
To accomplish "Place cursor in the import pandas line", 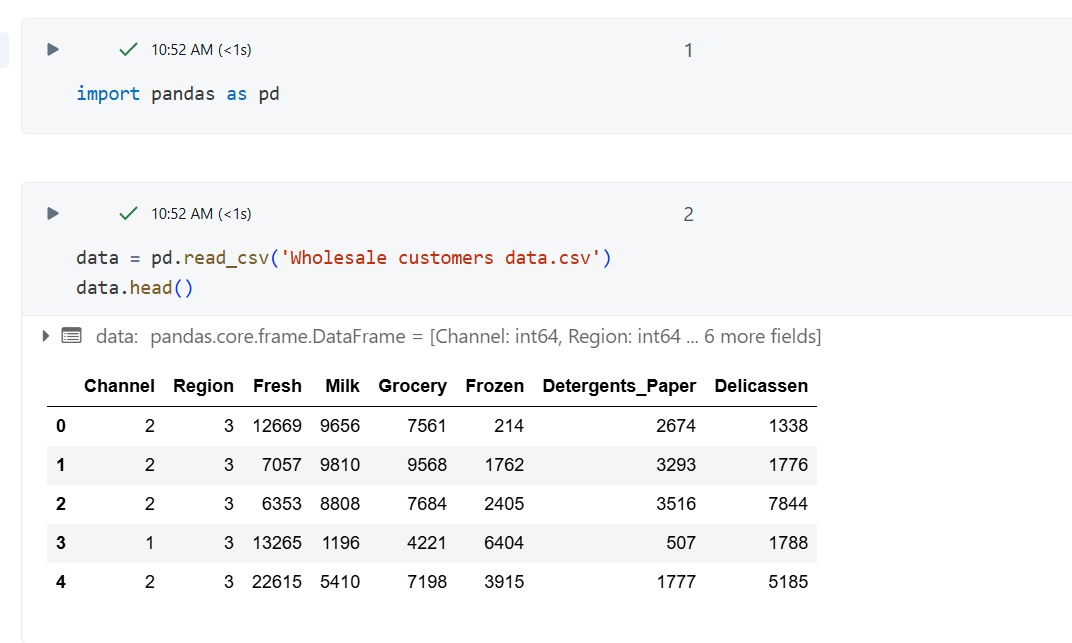I will pos(178,94).
